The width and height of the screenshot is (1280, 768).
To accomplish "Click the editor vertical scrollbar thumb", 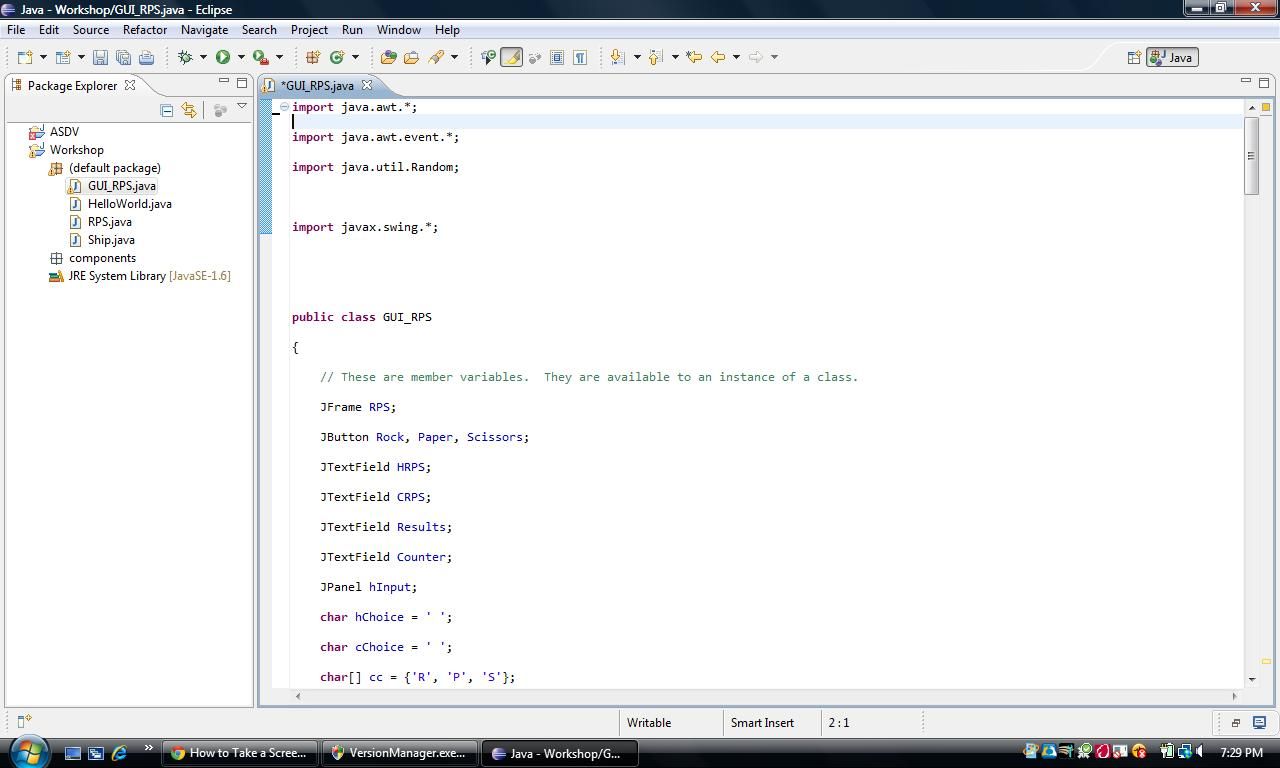I will tap(1251, 155).
